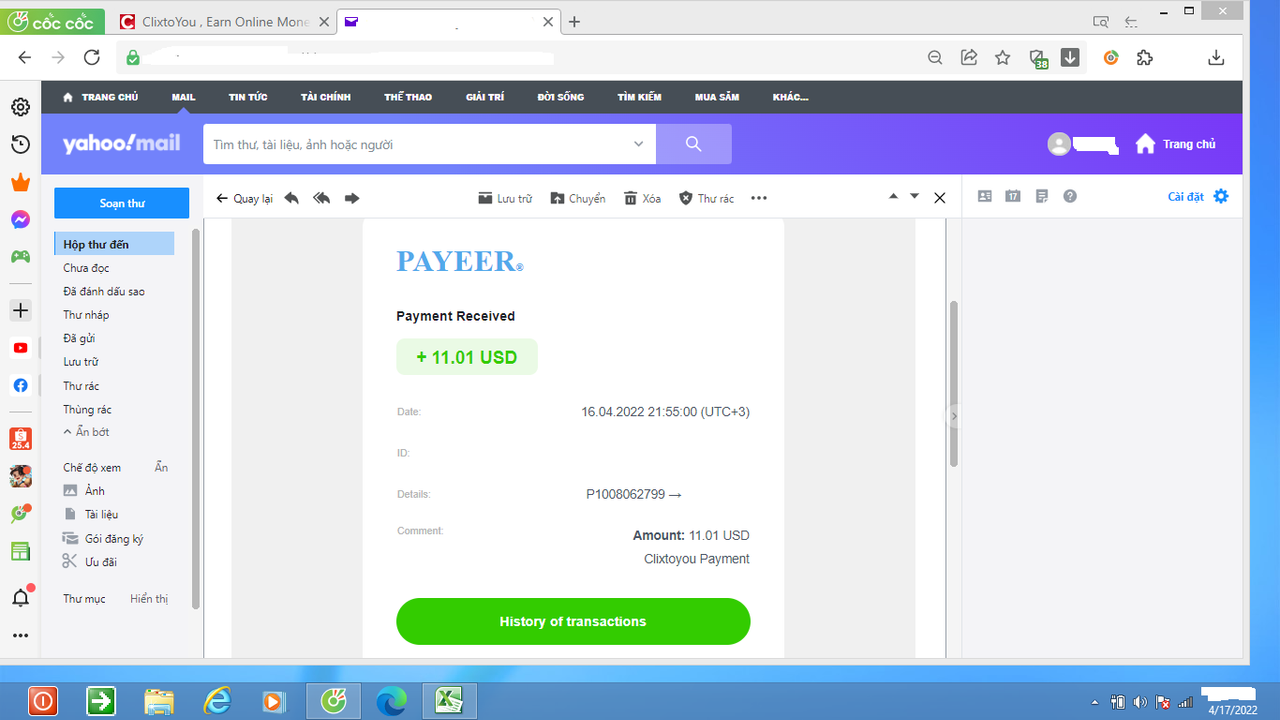
Task: Collapse folder list with Ẩn bớt
Action: click(86, 432)
